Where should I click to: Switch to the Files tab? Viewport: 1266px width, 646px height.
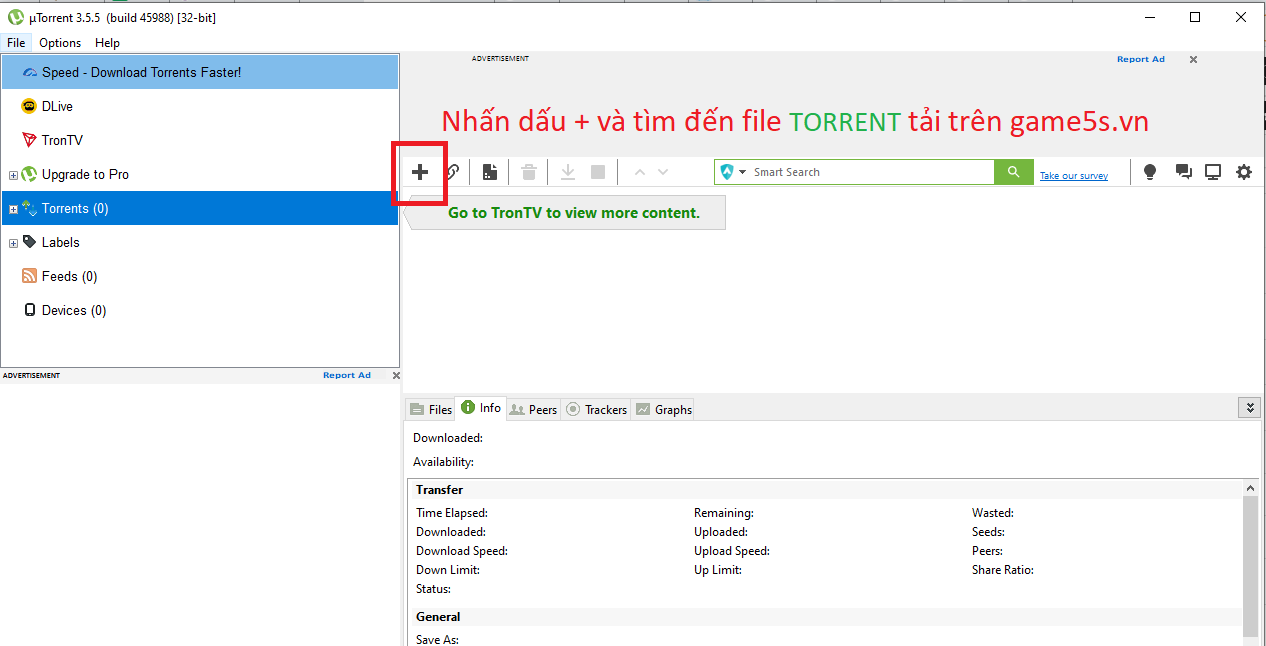431,409
